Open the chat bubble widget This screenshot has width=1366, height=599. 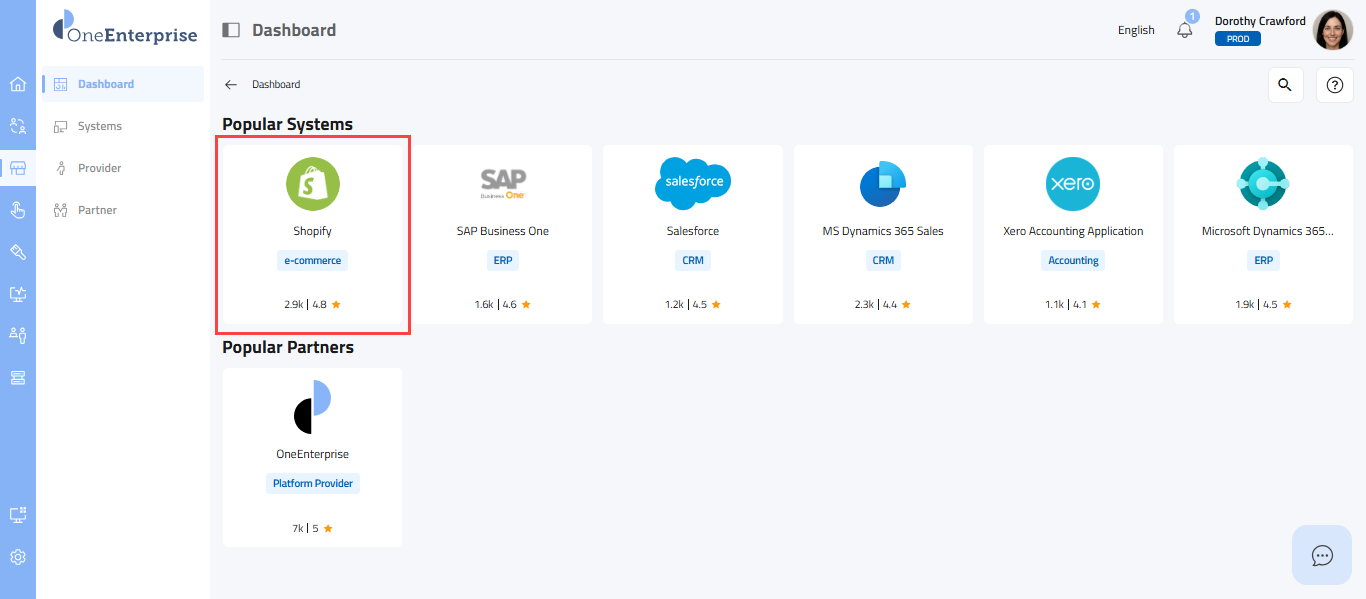pyautogui.click(x=1322, y=555)
